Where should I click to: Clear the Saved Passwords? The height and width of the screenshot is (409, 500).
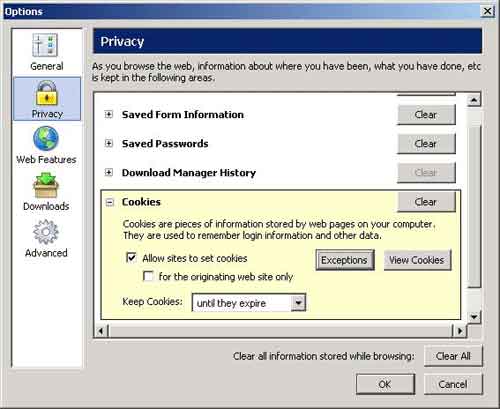[x=426, y=144]
